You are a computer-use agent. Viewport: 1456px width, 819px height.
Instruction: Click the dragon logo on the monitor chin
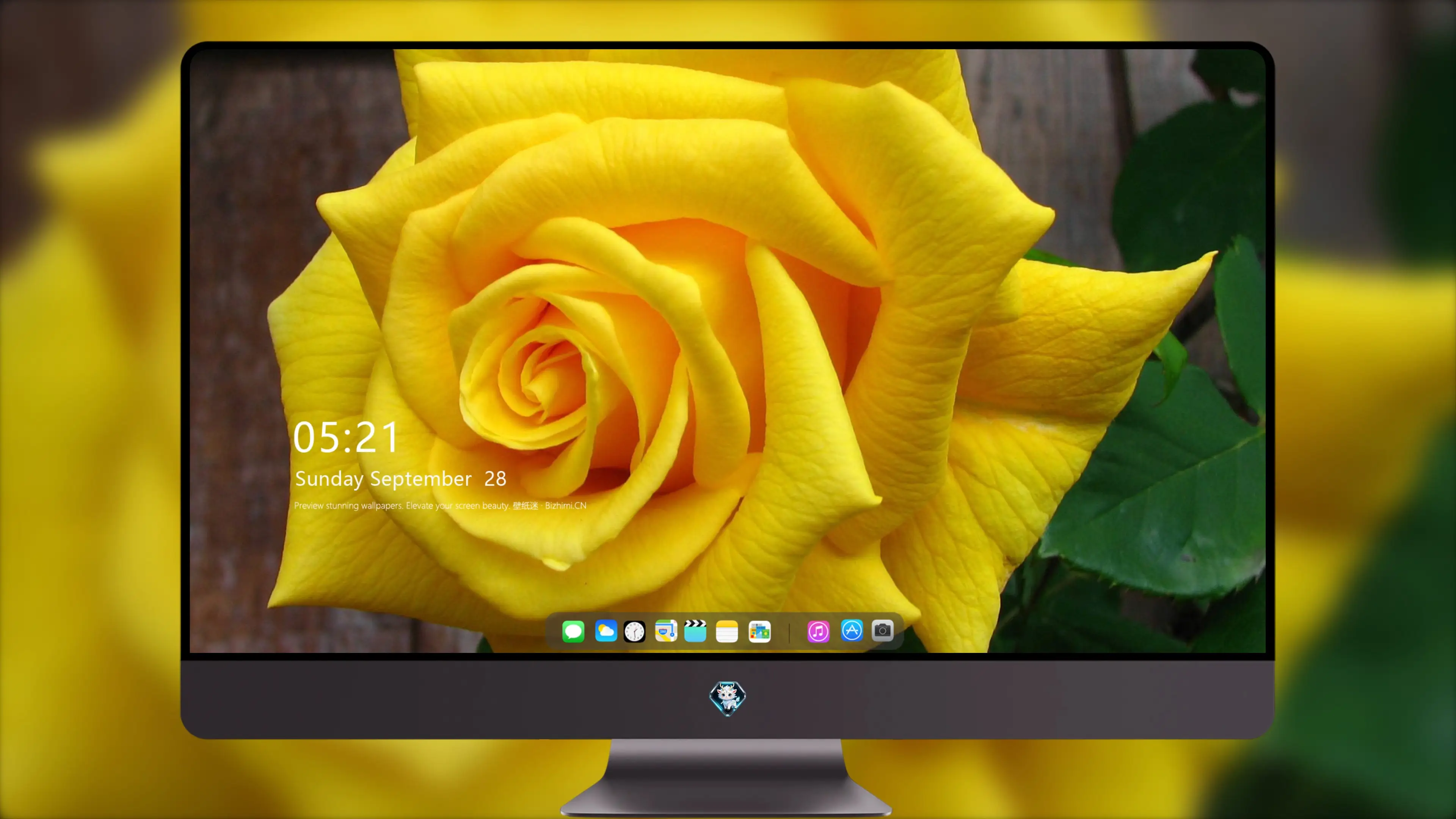click(x=728, y=698)
